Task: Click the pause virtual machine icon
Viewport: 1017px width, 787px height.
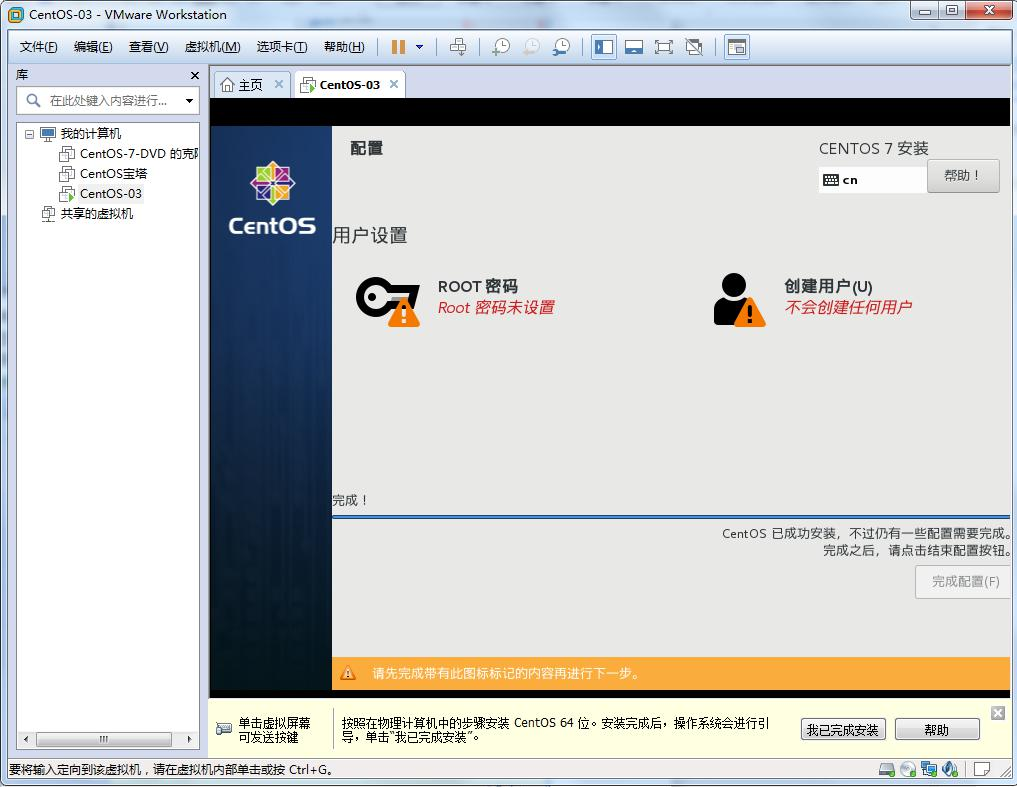Action: point(398,47)
